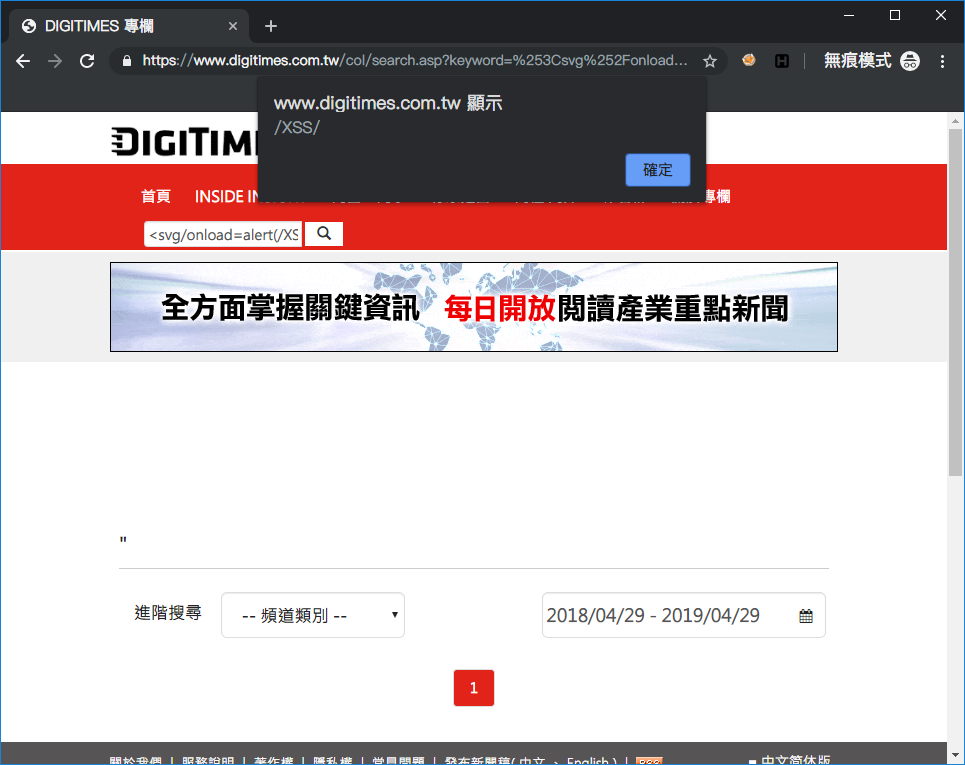Click 確定 in the alert dialog
Screen dimensions: 965x765
[657, 170]
